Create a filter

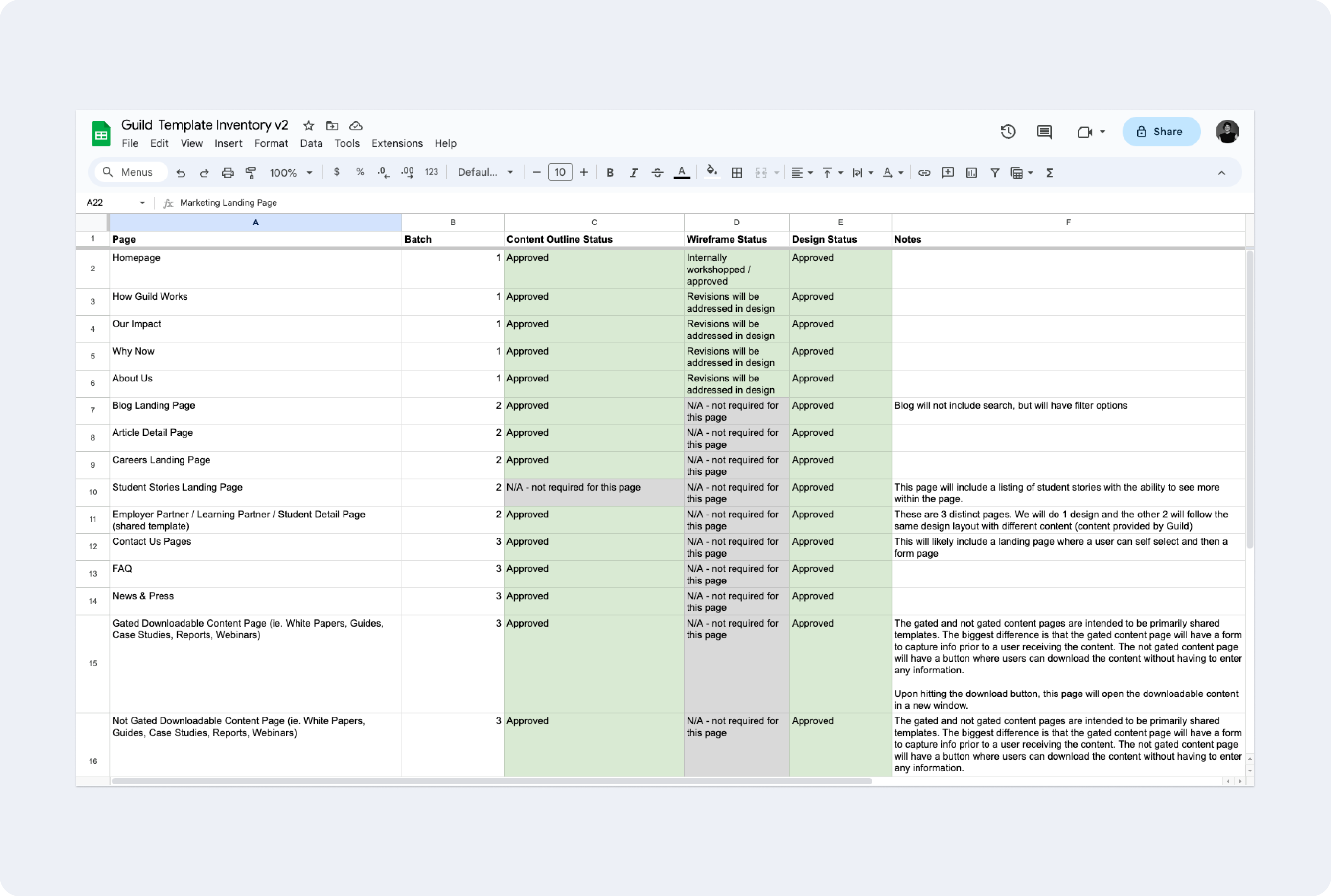tap(995, 173)
